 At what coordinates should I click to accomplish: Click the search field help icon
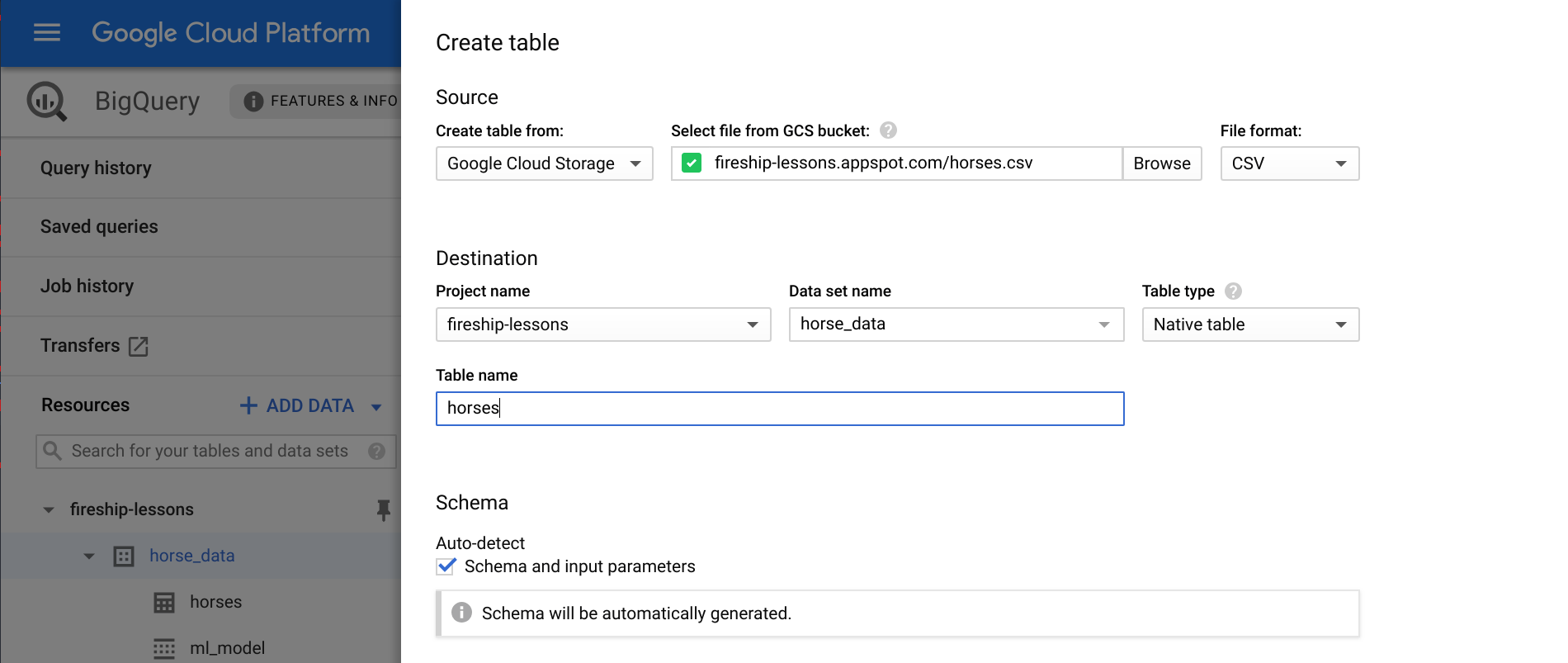376,451
